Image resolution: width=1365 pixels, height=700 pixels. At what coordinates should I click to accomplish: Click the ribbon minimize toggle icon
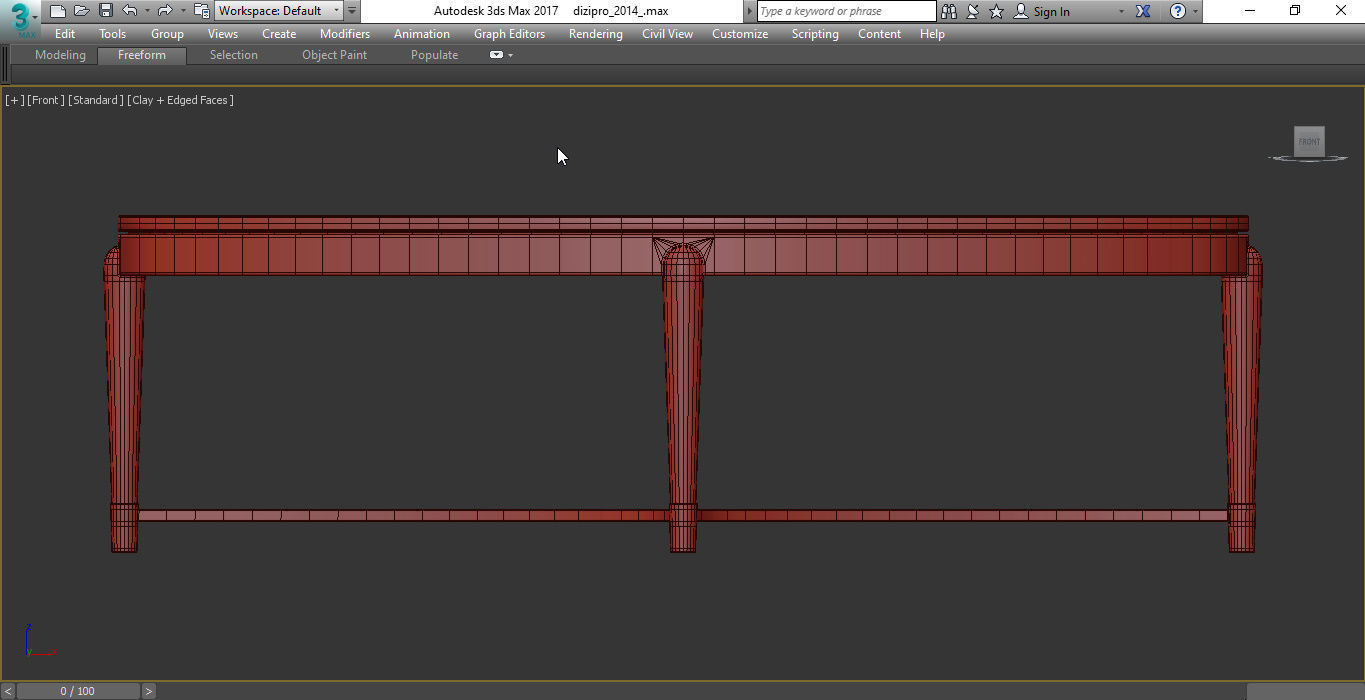496,55
